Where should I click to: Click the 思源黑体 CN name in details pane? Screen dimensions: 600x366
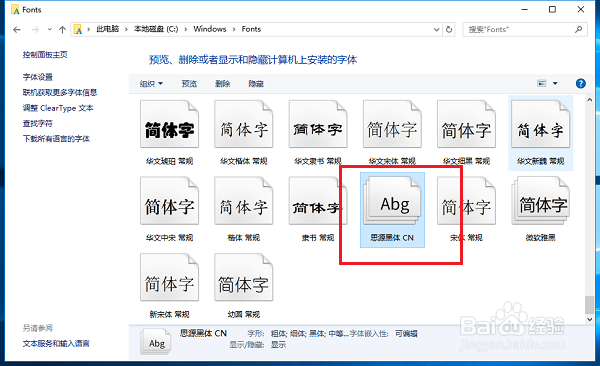pos(203,333)
